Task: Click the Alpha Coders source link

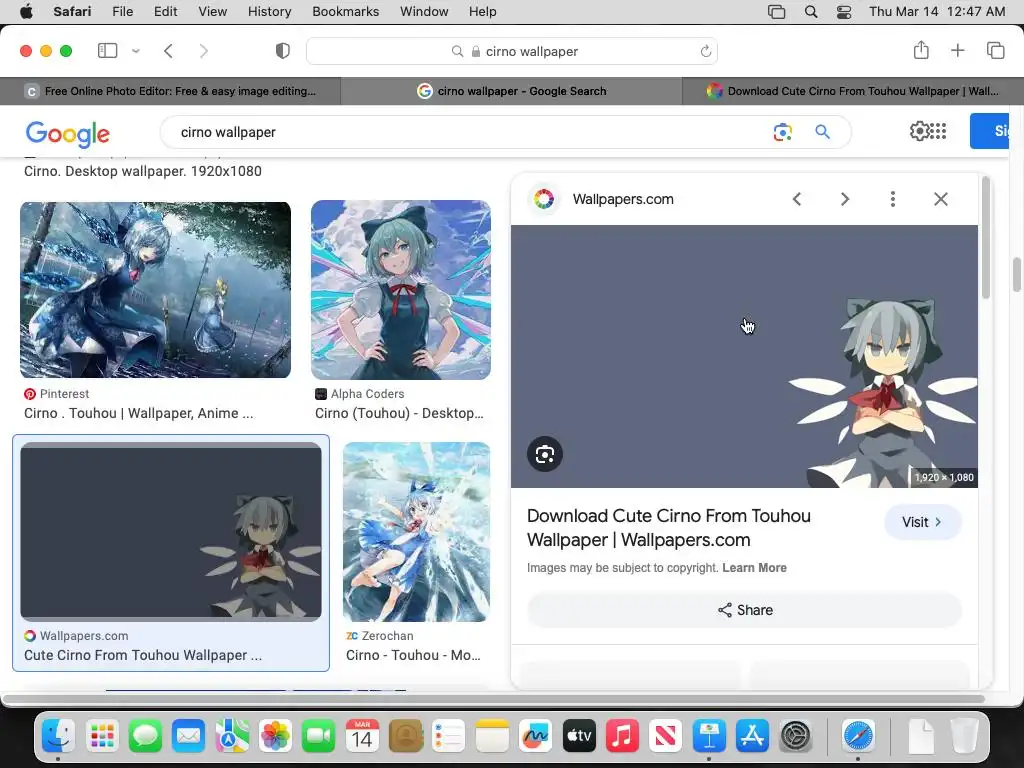Action: [360, 394]
